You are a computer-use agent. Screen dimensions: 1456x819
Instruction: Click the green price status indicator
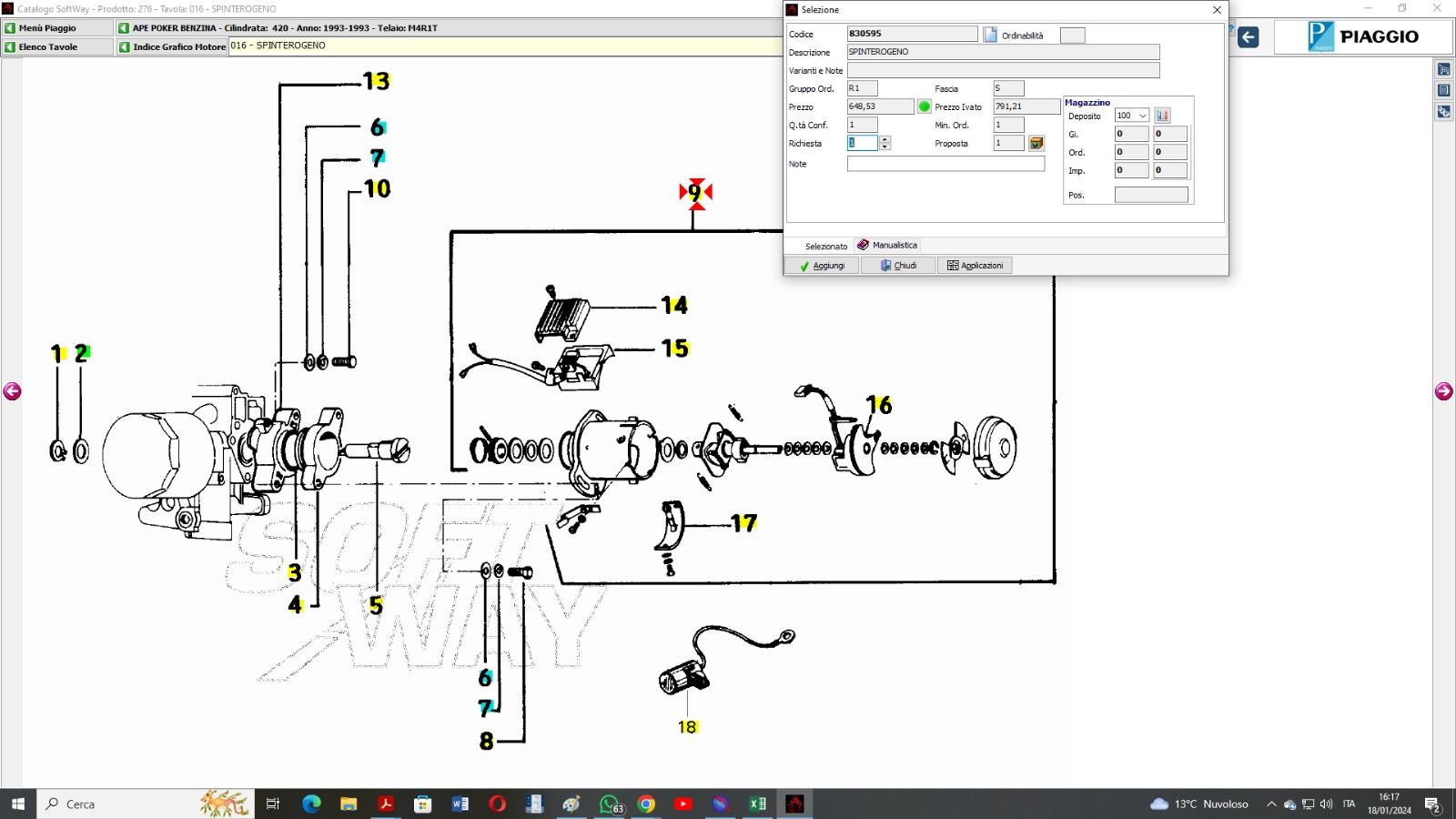925,106
